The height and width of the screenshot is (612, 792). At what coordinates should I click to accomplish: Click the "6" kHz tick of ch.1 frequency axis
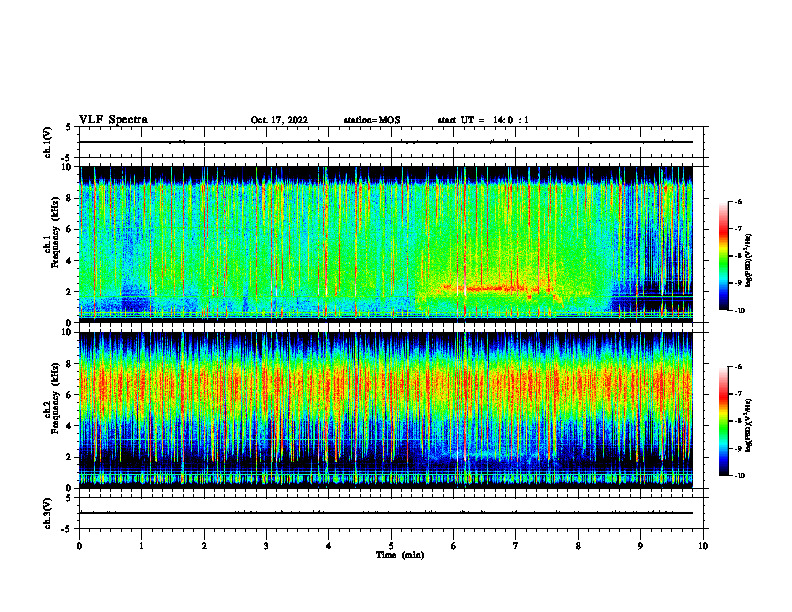coord(70,229)
